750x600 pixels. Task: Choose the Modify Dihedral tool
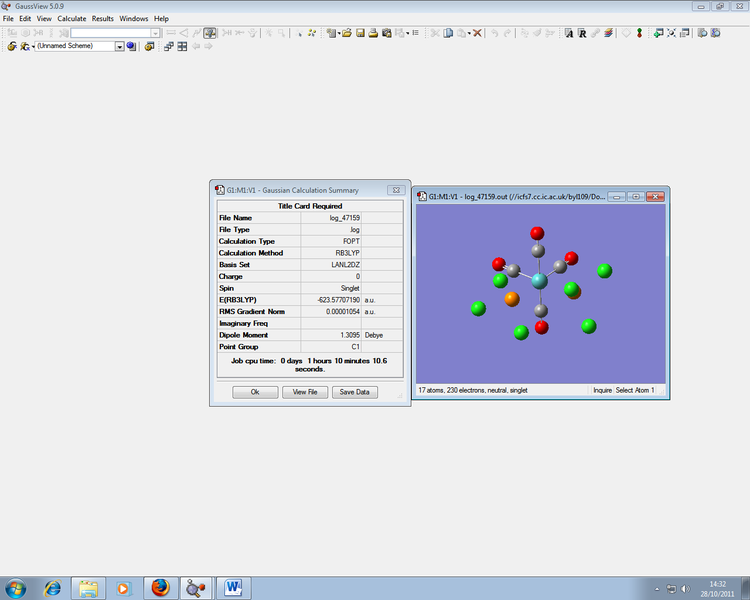click(x=197, y=33)
